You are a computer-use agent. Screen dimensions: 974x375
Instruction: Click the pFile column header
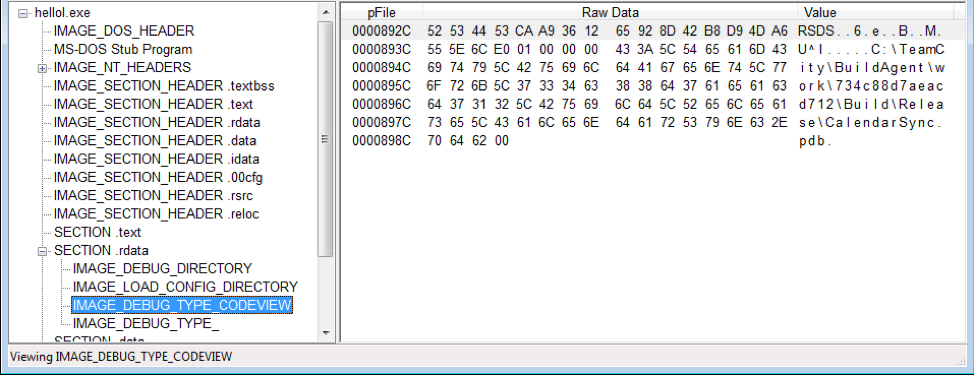click(381, 12)
